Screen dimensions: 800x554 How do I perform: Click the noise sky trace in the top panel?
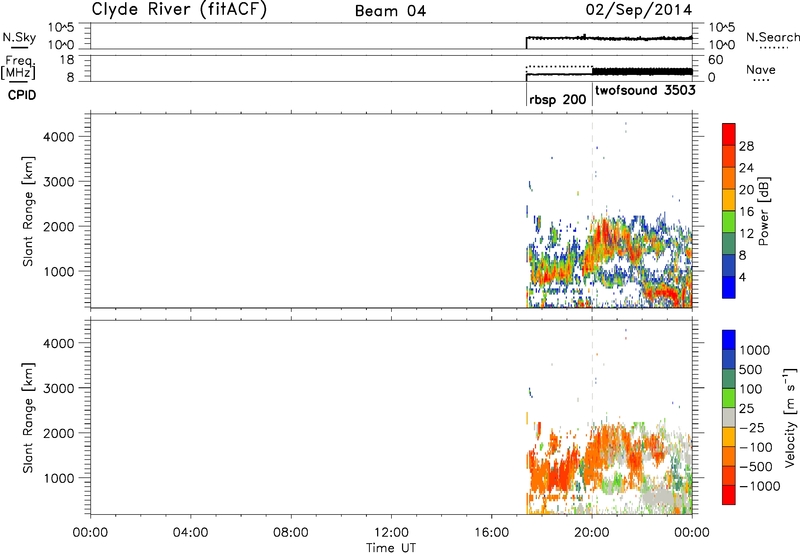(x=609, y=38)
